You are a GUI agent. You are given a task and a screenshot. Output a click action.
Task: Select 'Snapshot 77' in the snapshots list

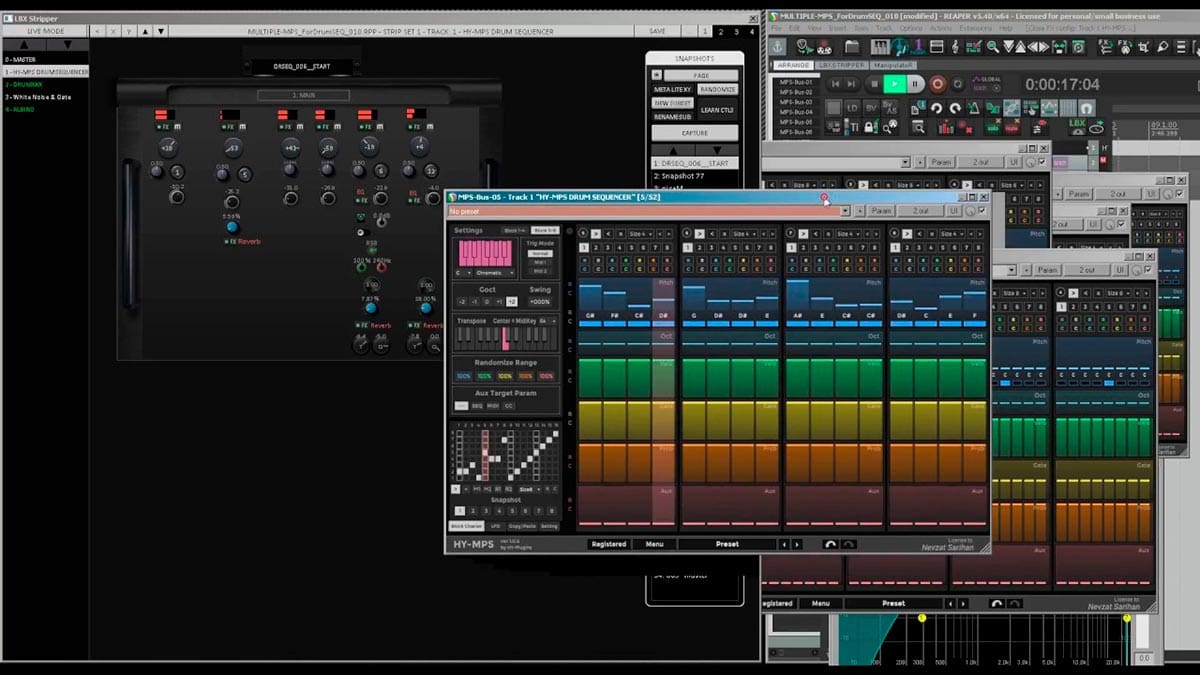695,176
